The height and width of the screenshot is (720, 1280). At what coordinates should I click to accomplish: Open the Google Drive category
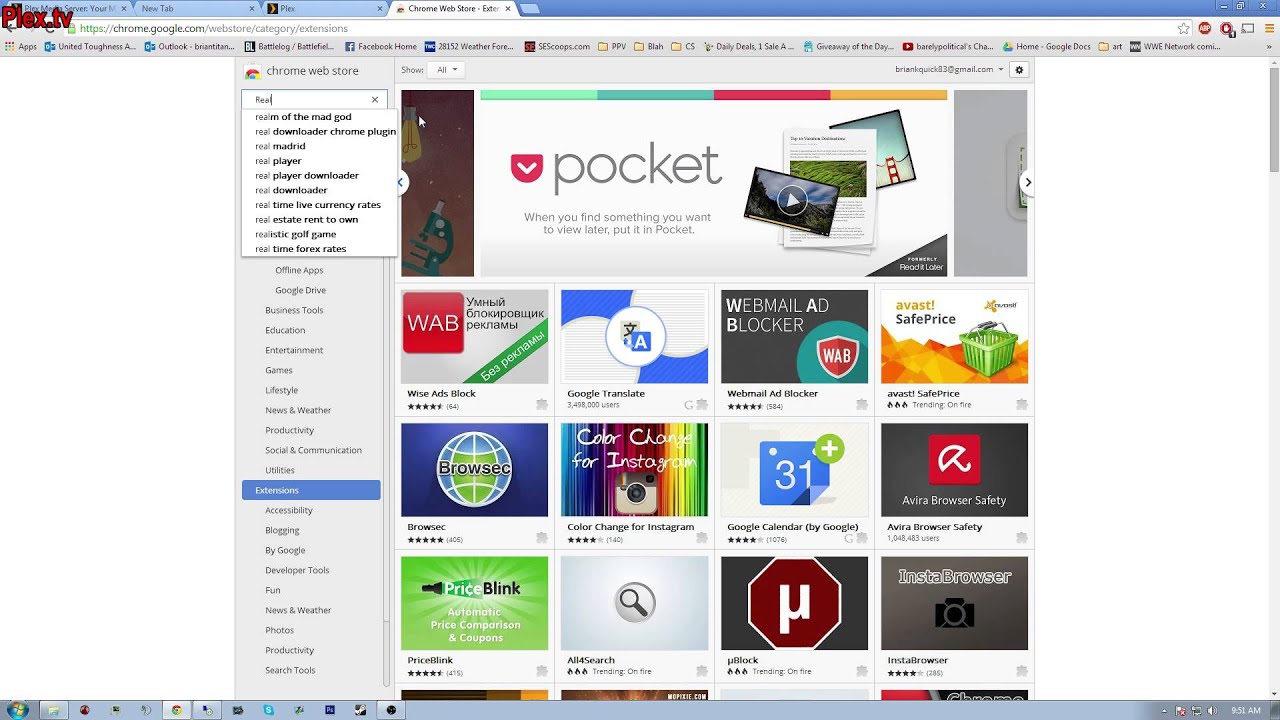[x=300, y=290]
